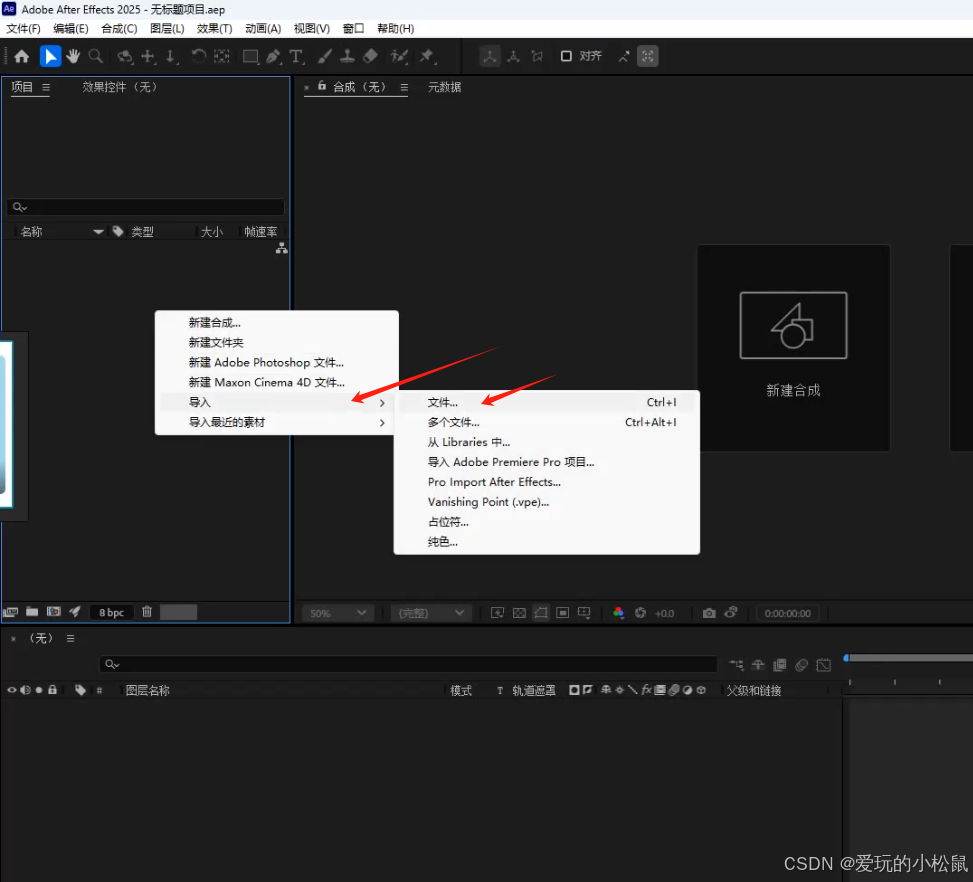Open the 文件(F) menu
The width and height of the screenshot is (973, 882).
[24, 29]
